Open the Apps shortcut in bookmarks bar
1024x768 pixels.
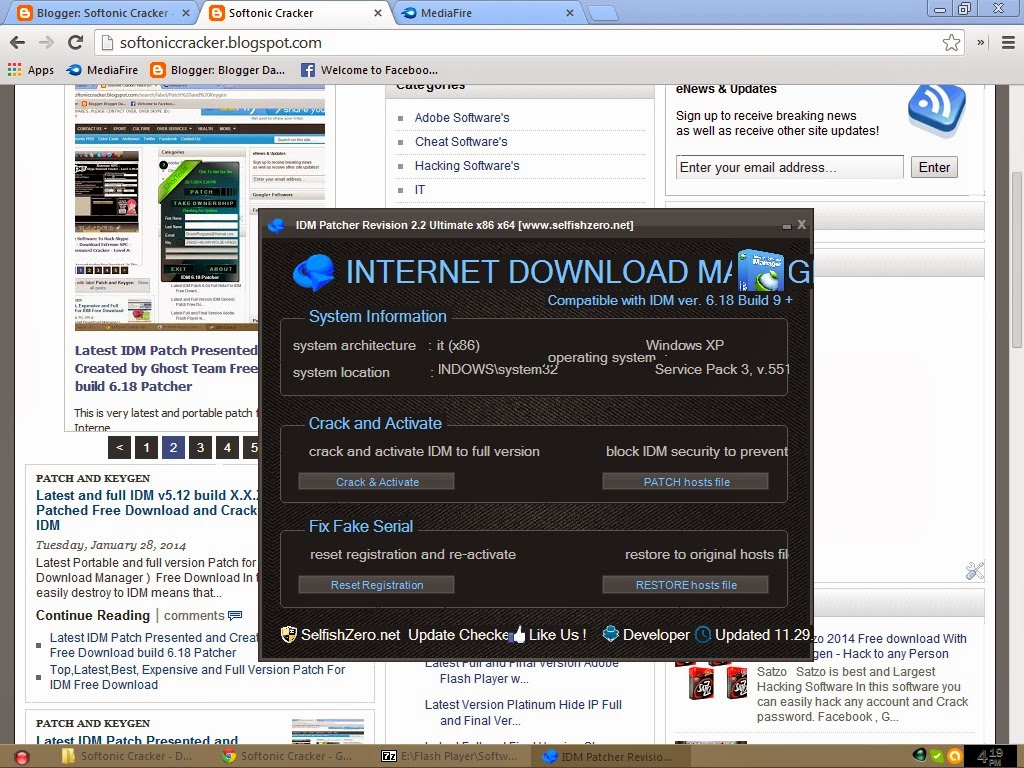pyautogui.click(x=31, y=70)
